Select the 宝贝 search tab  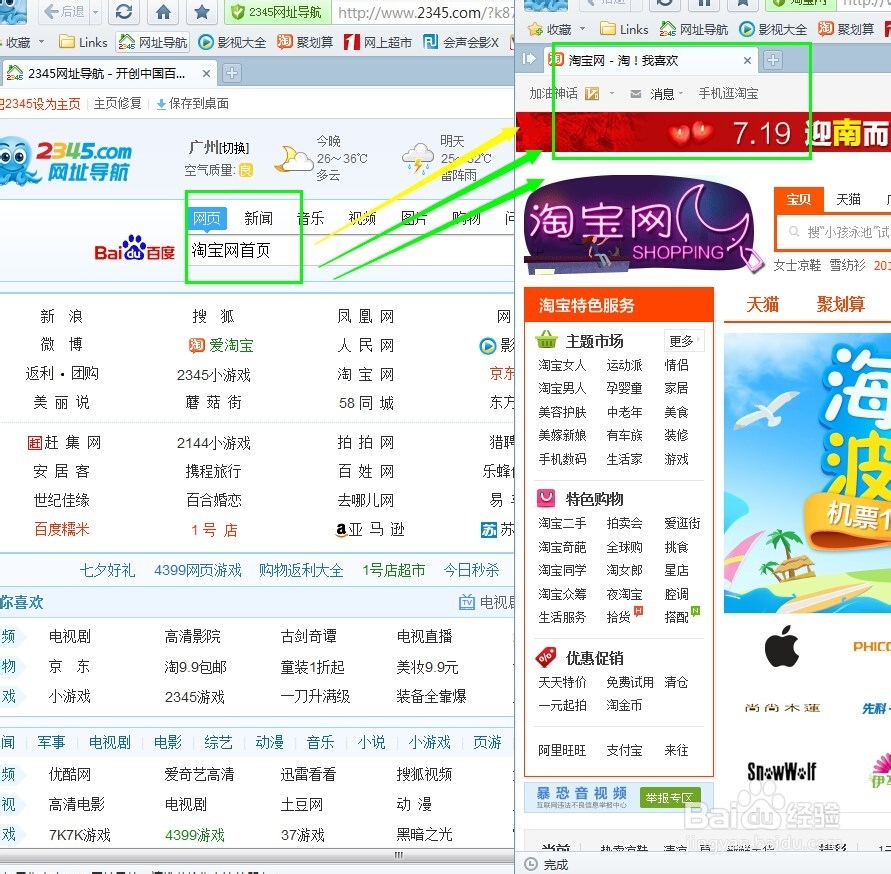click(x=798, y=199)
